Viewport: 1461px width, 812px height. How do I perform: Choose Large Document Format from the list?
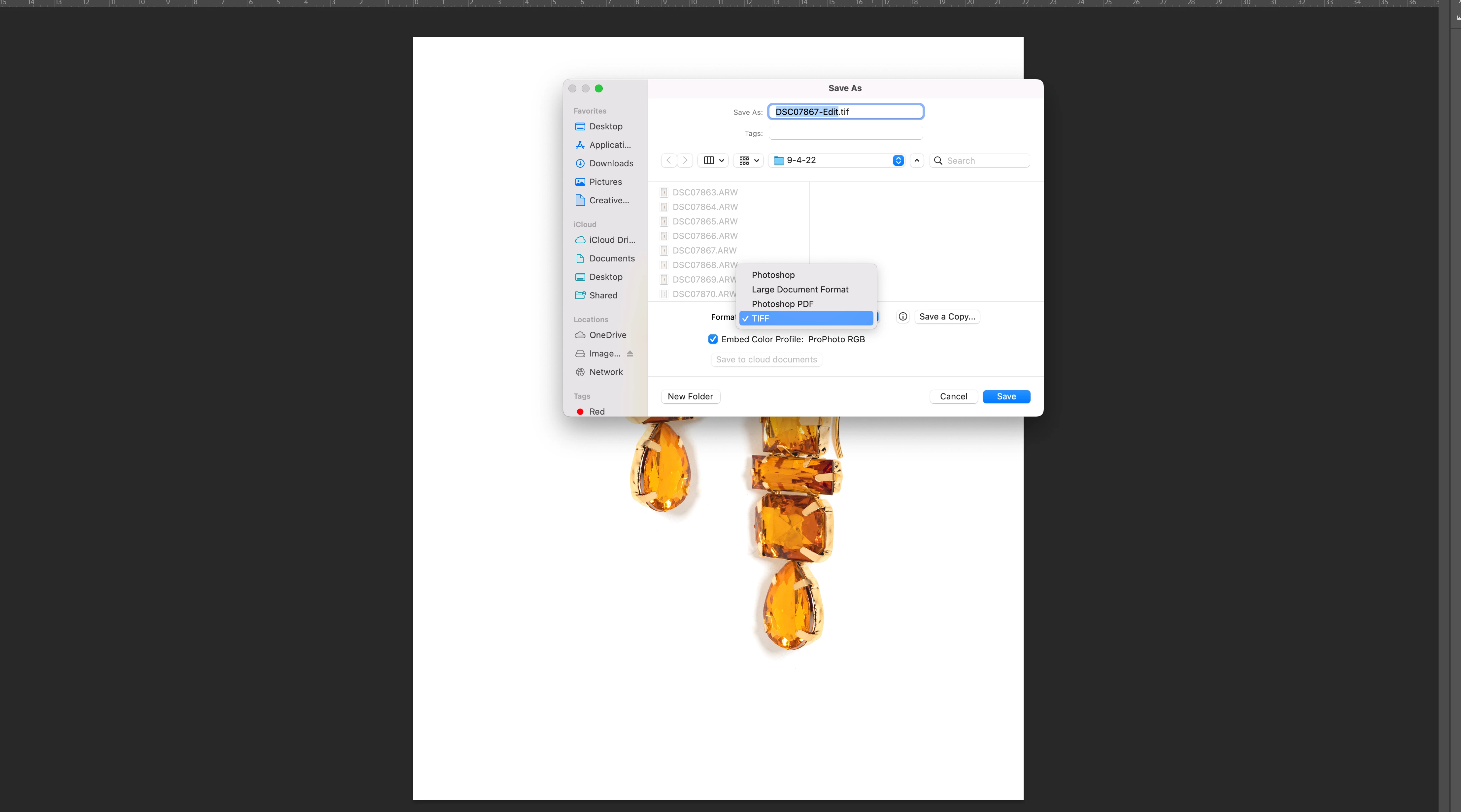tap(800, 289)
